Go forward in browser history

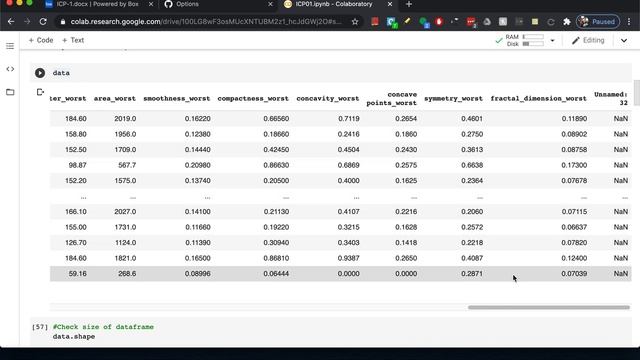[27, 22]
